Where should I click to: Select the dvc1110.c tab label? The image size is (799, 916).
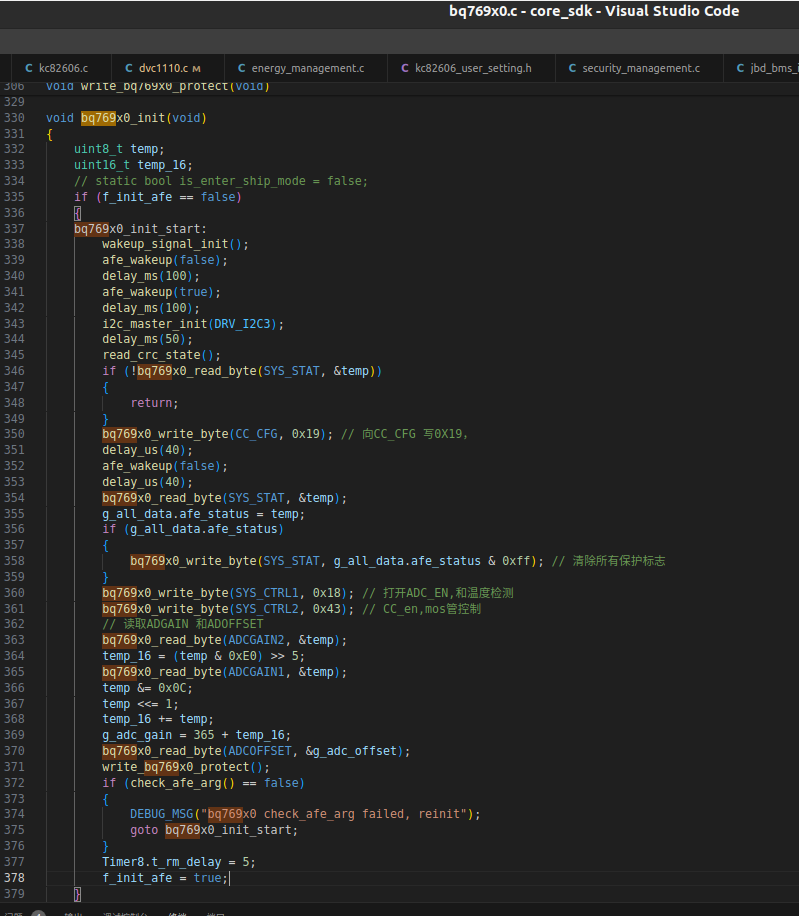(163, 68)
